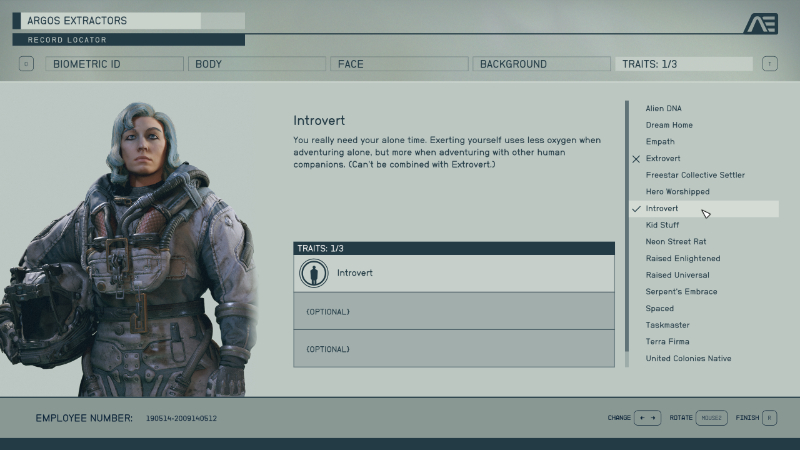800x450 pixels.
Task: Pick the Raised Enlightened trait
Action: (x=683, y=258)
